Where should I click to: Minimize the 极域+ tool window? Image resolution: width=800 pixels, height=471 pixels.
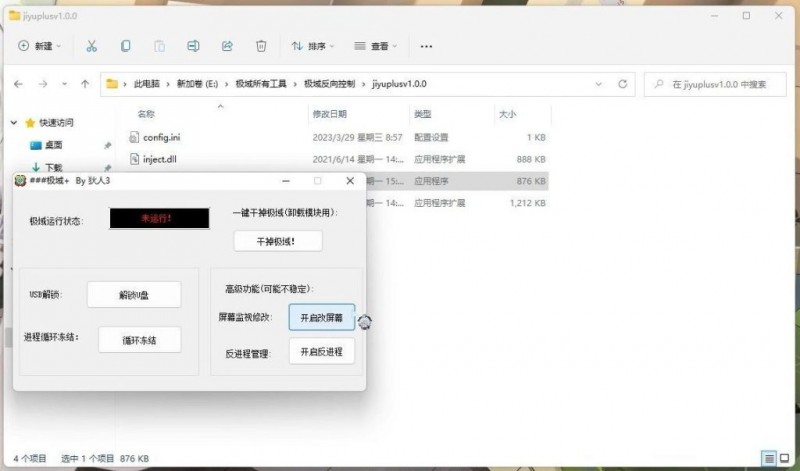(286, 181)
